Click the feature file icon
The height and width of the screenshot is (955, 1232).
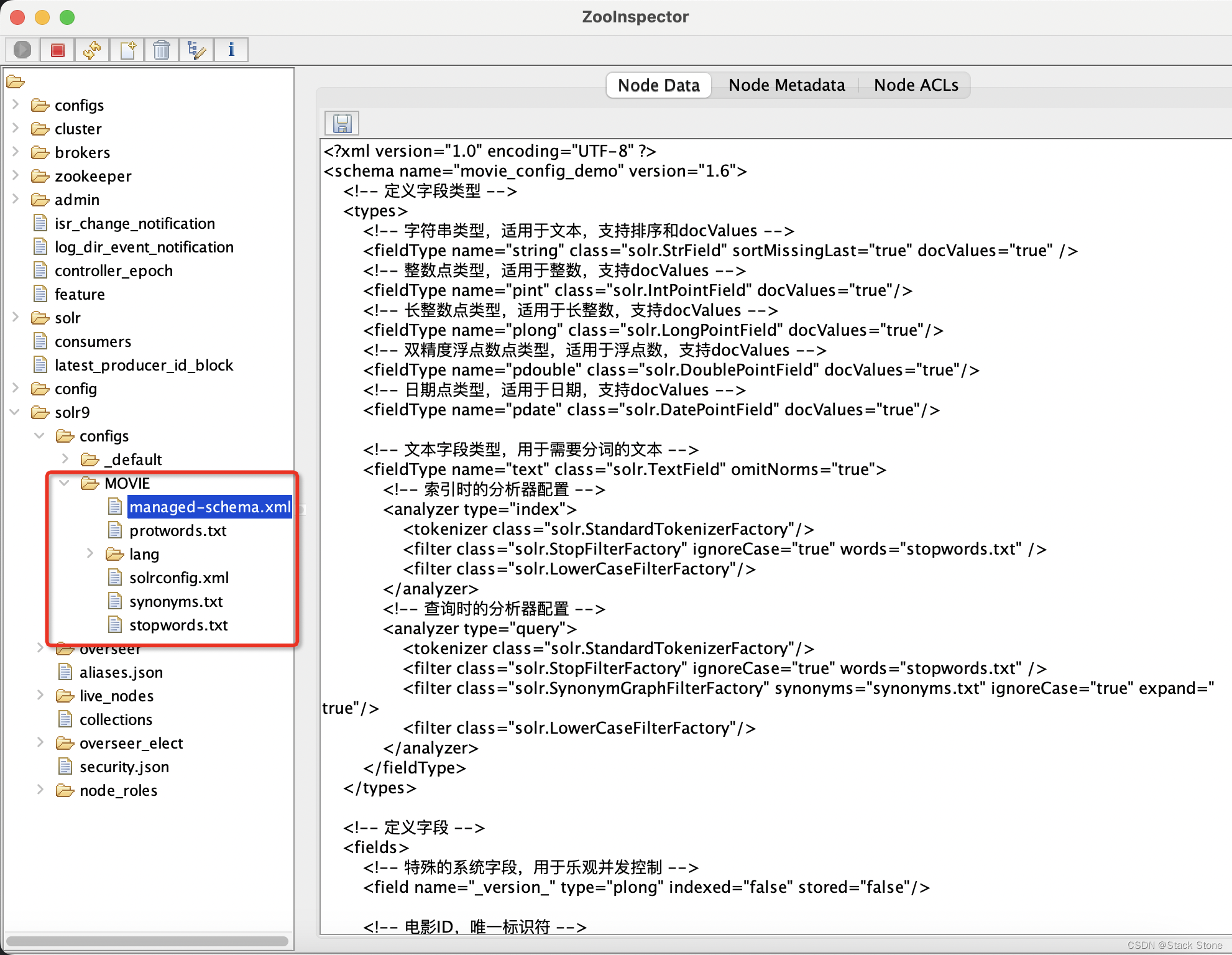click(x=40, y=294)
